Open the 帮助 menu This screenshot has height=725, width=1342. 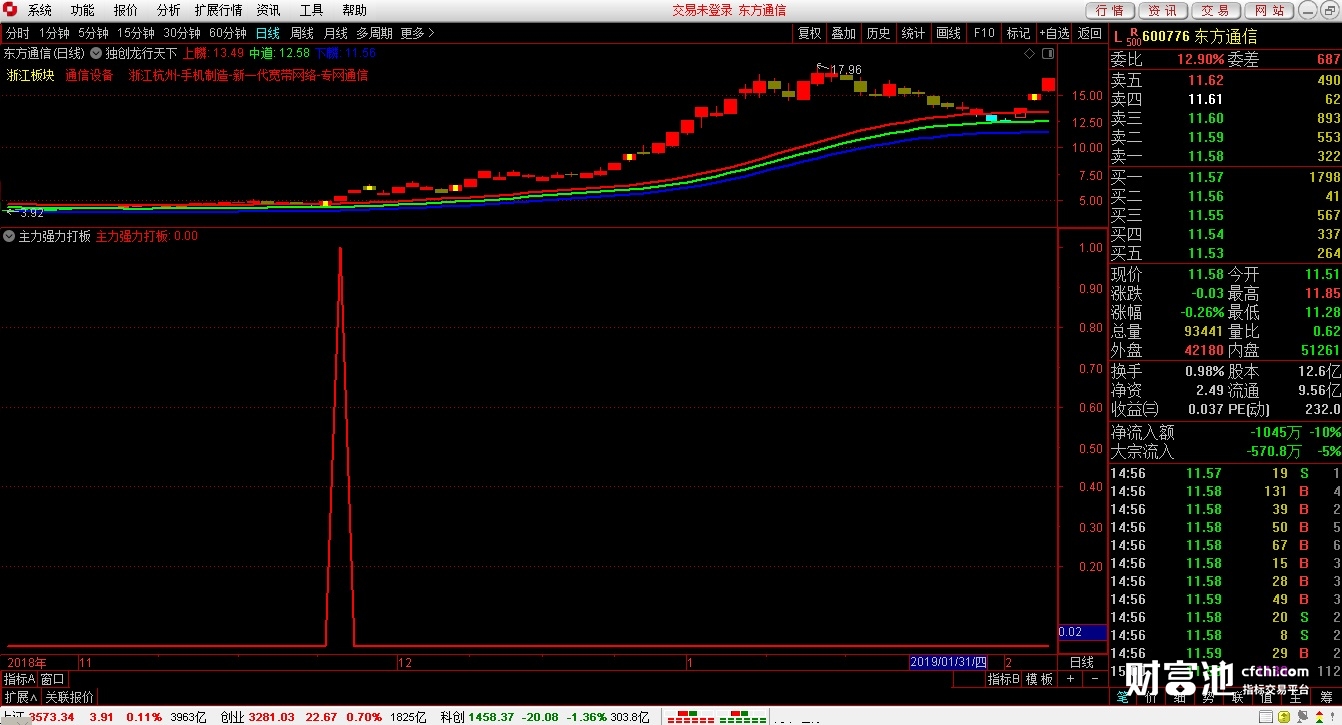(x=354, y=10)
